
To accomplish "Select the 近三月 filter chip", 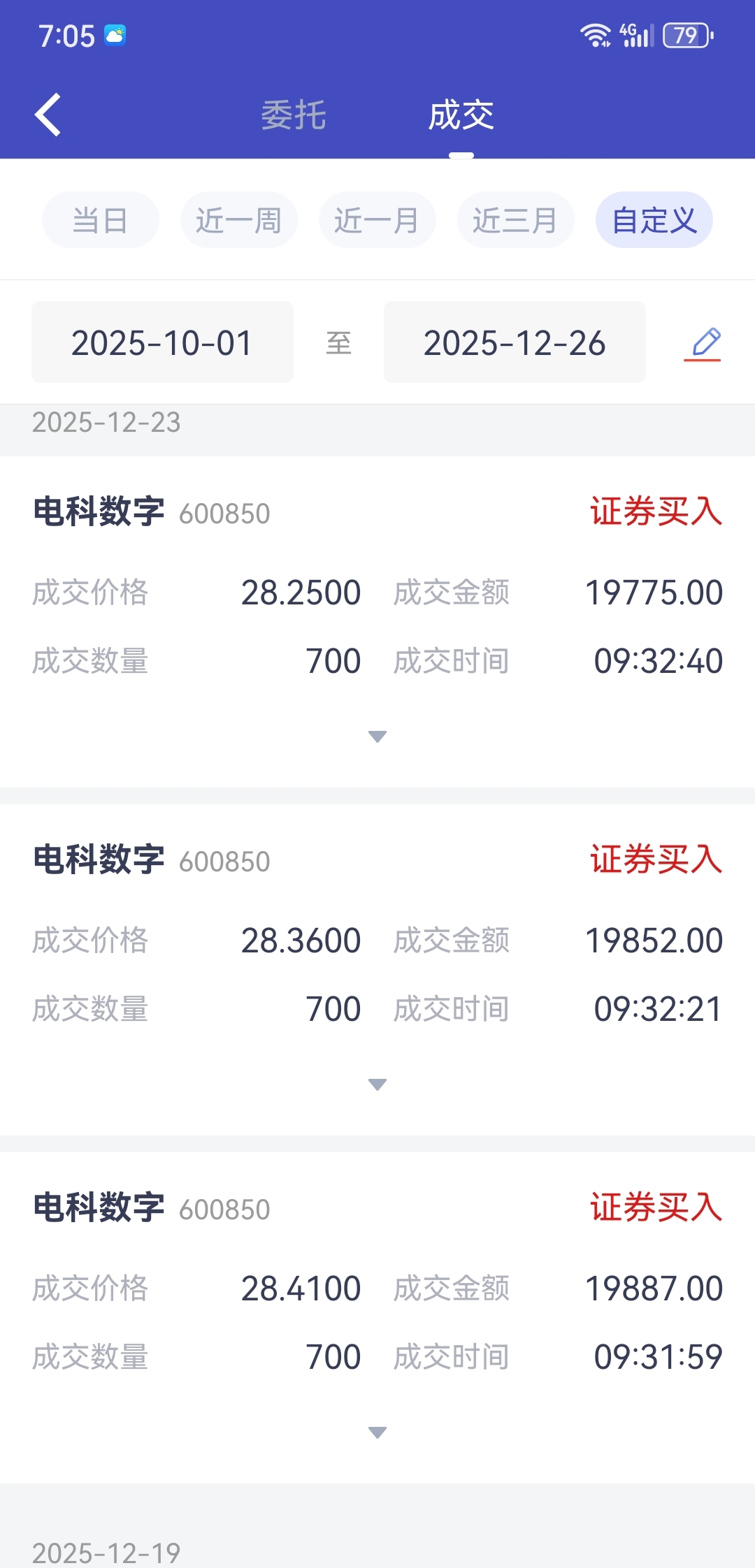I will point(516,220).
